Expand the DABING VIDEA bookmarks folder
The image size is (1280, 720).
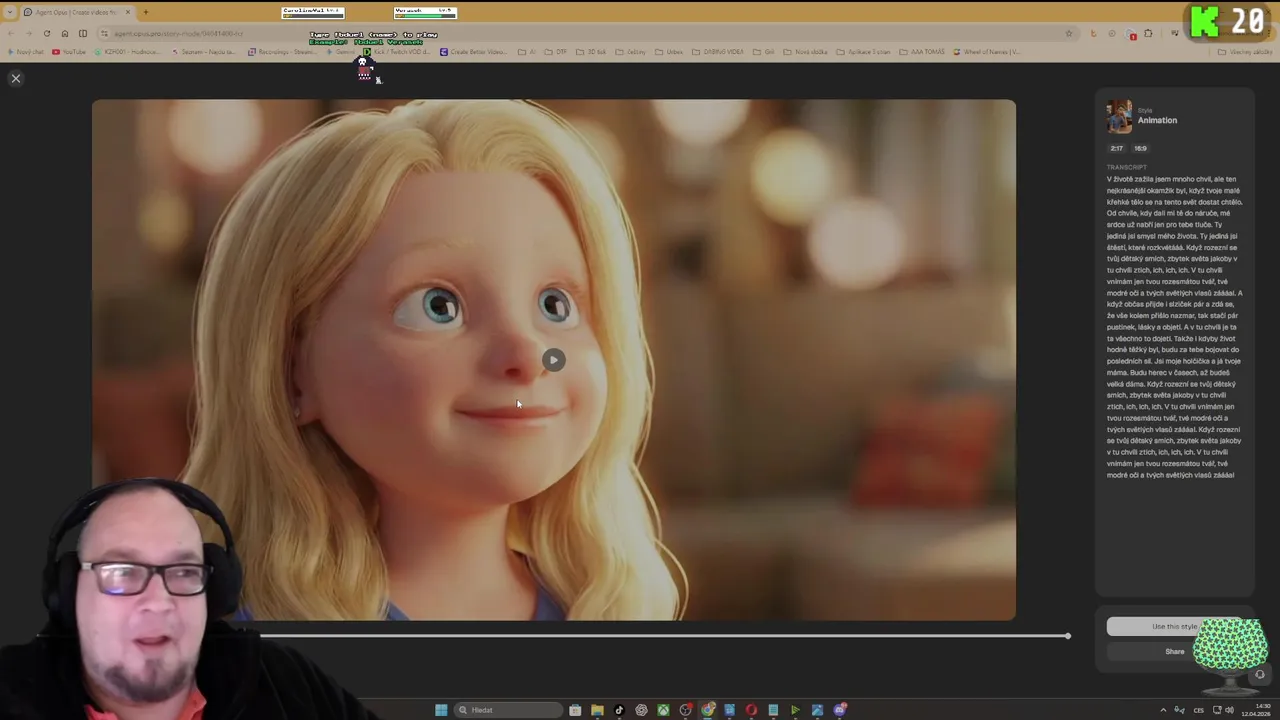tap(718, 51)
